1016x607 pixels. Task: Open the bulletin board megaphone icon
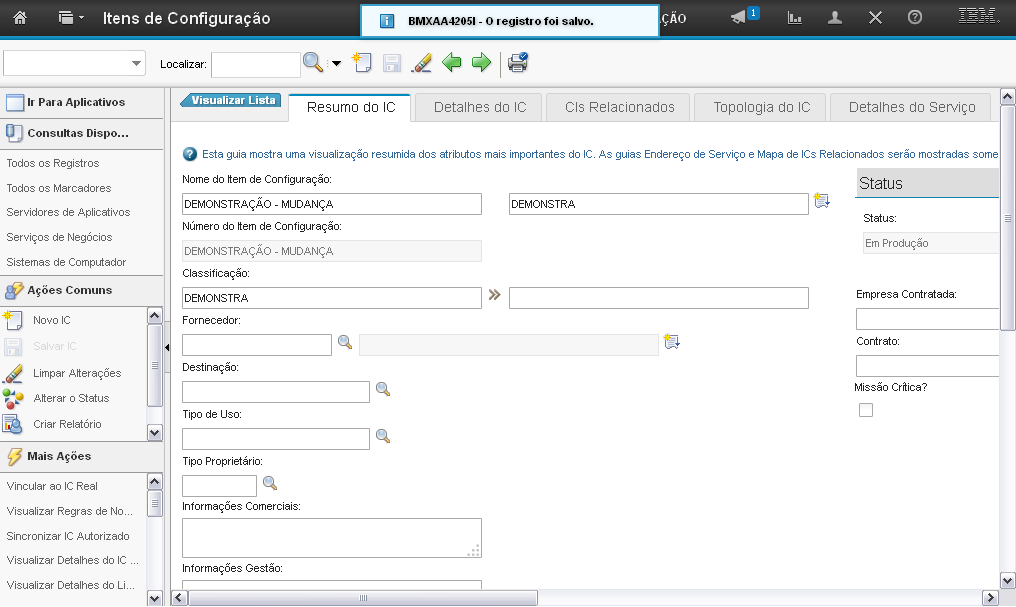739,18
